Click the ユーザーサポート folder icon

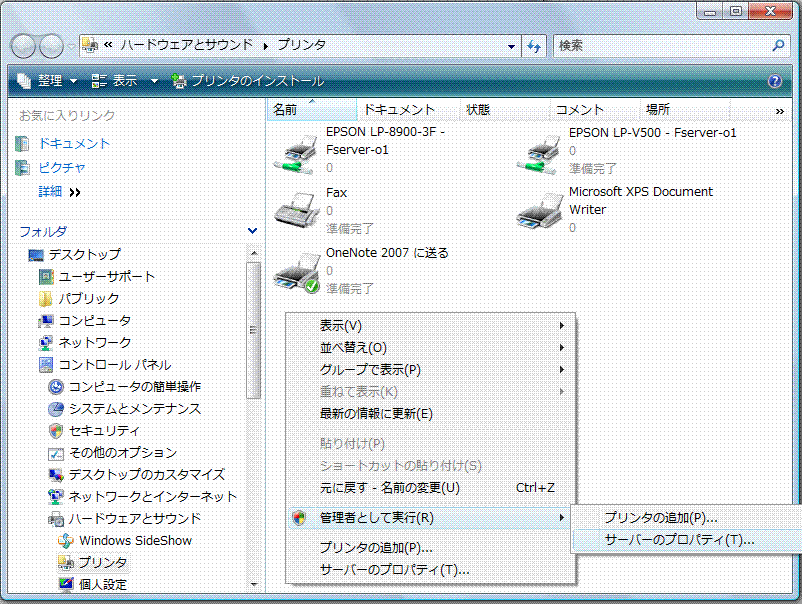(46, 277)
